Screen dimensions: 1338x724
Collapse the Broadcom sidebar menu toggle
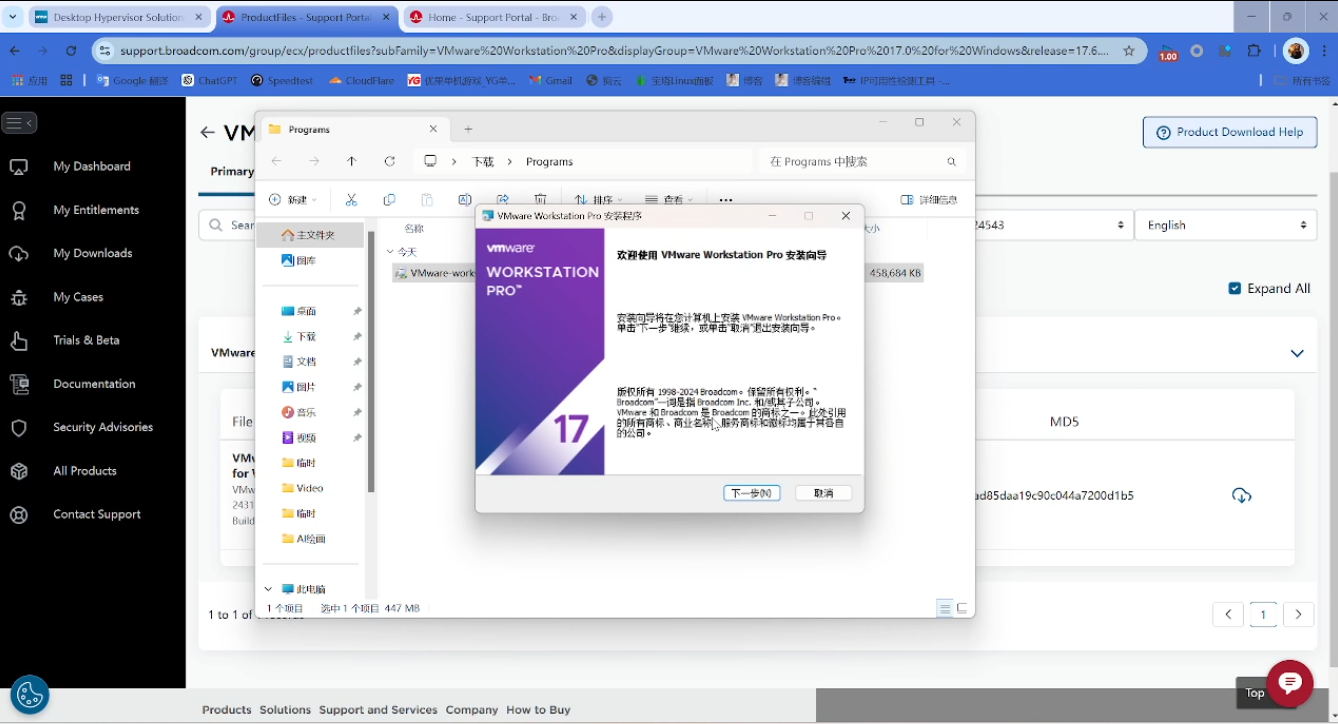click(x=19, y=123)
